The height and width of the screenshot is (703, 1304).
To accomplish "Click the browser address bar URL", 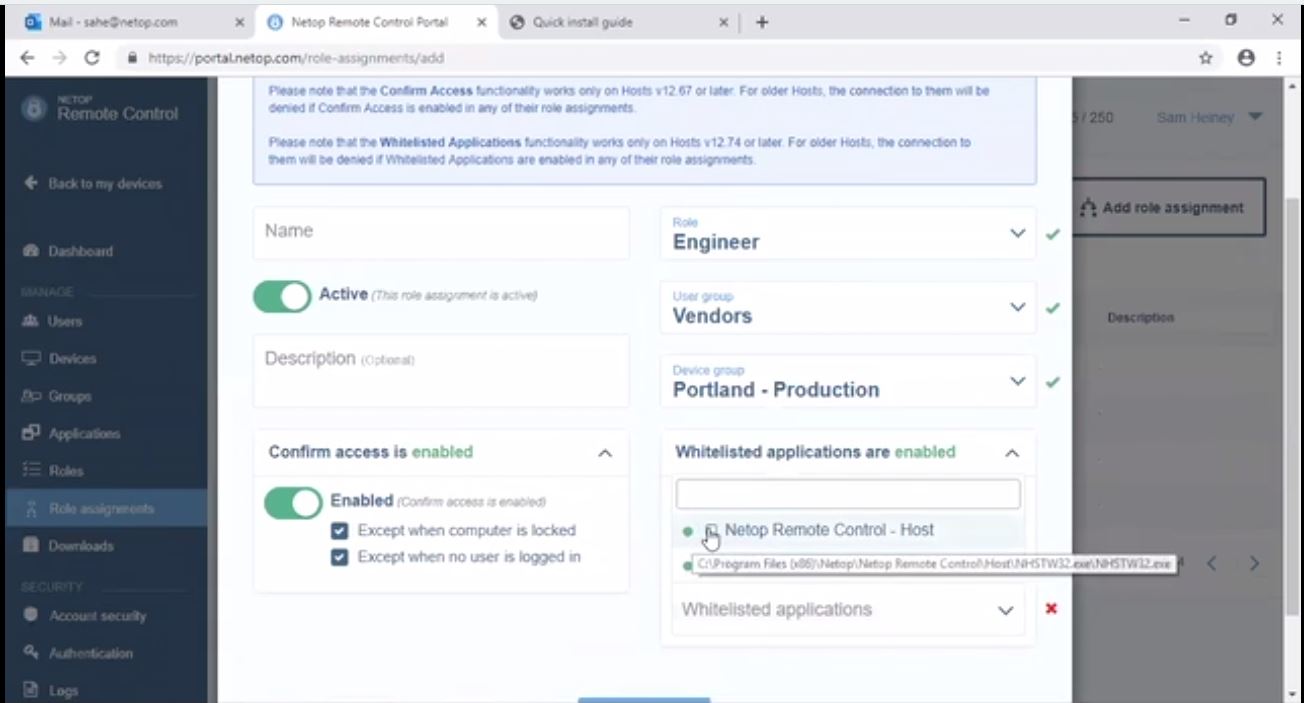I will (296, 58).
